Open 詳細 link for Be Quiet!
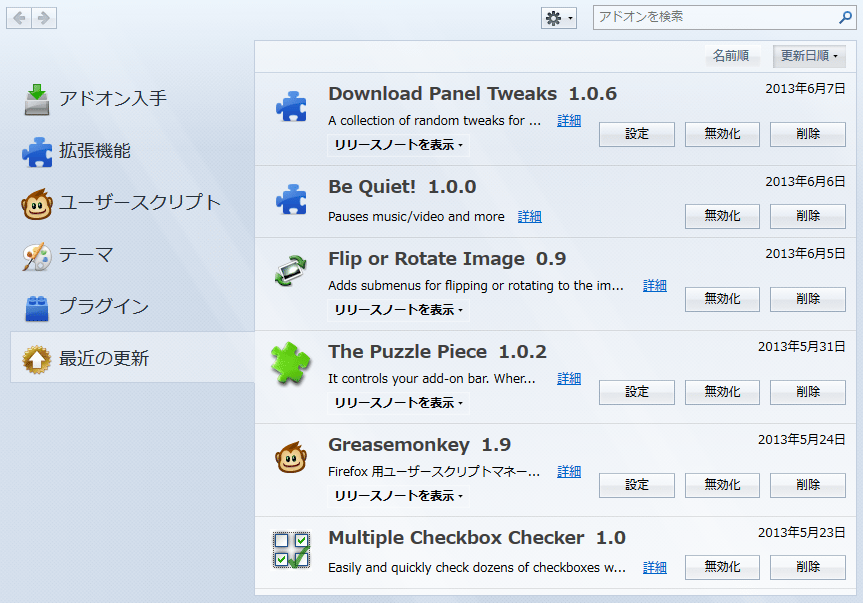Image resolution: width=863 pixels, height=603 pixels. pyautogui.click(x=529, y=217)
